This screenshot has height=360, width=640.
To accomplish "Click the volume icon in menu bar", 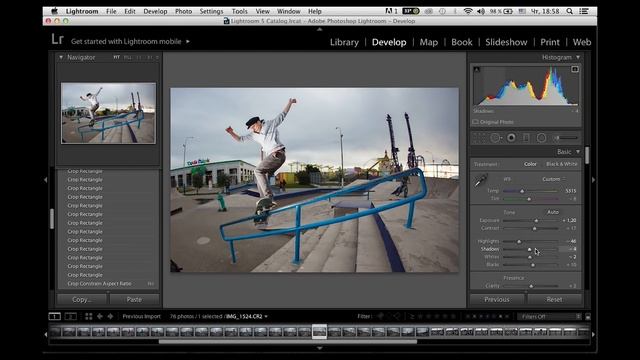I will pos(481,11).
